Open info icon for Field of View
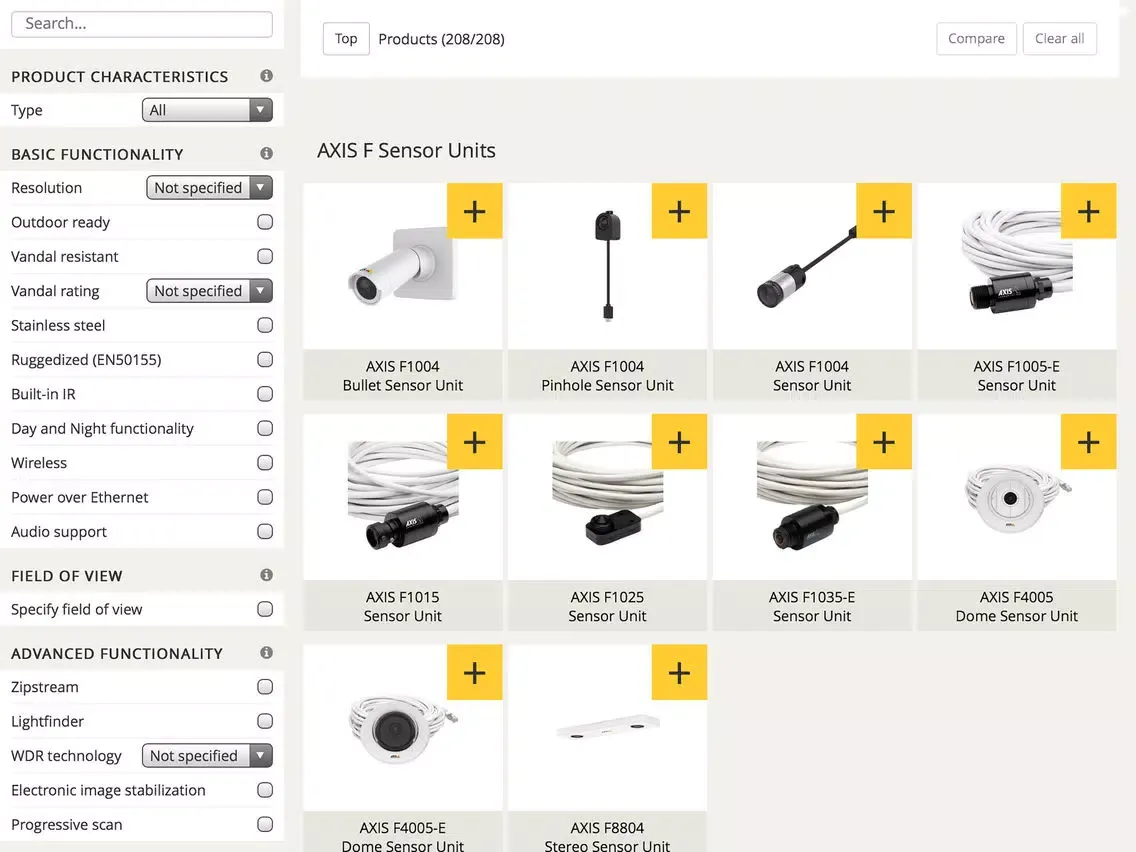Image resolution: width=1136 pixels, height=852 pixels. coord(267,575)
